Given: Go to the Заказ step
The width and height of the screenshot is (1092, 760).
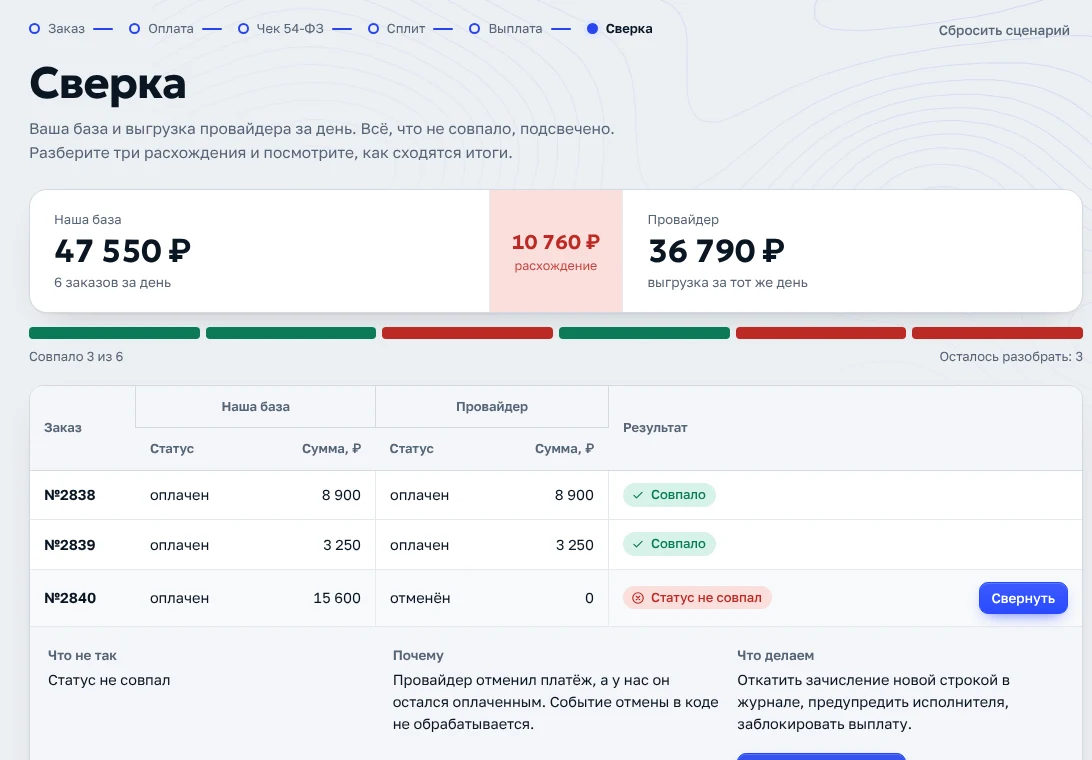Looking at the screenshot, I should pyautogui.click(x=57, y=29).
